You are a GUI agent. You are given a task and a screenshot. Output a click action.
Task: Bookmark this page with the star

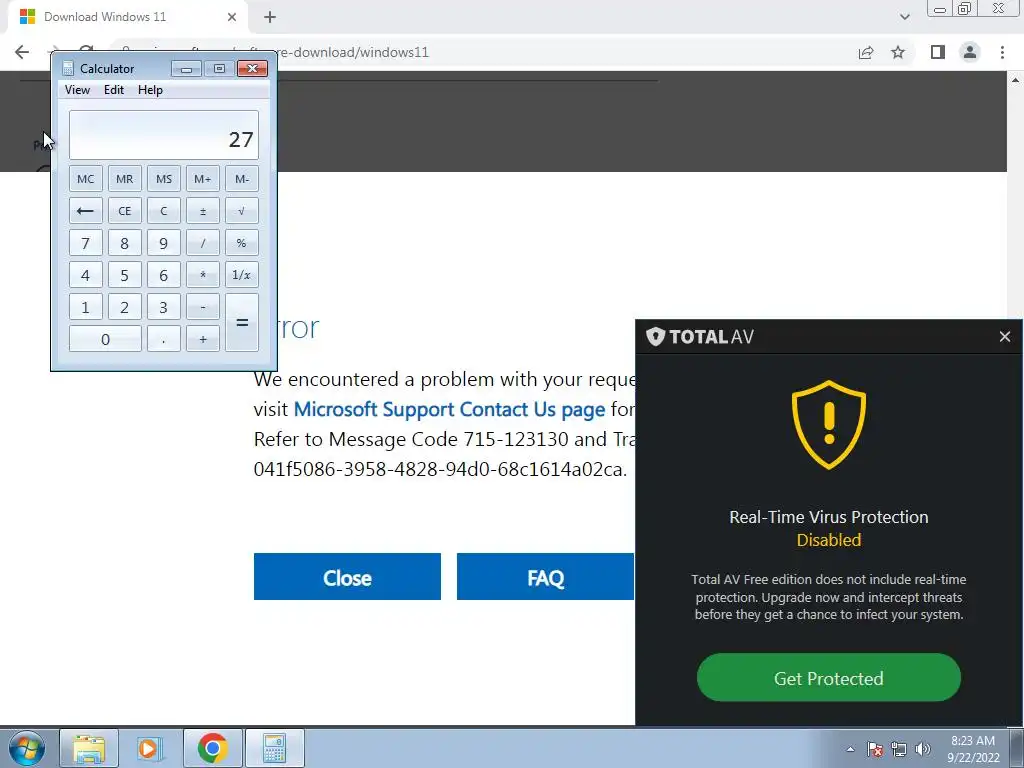[898, 52]
